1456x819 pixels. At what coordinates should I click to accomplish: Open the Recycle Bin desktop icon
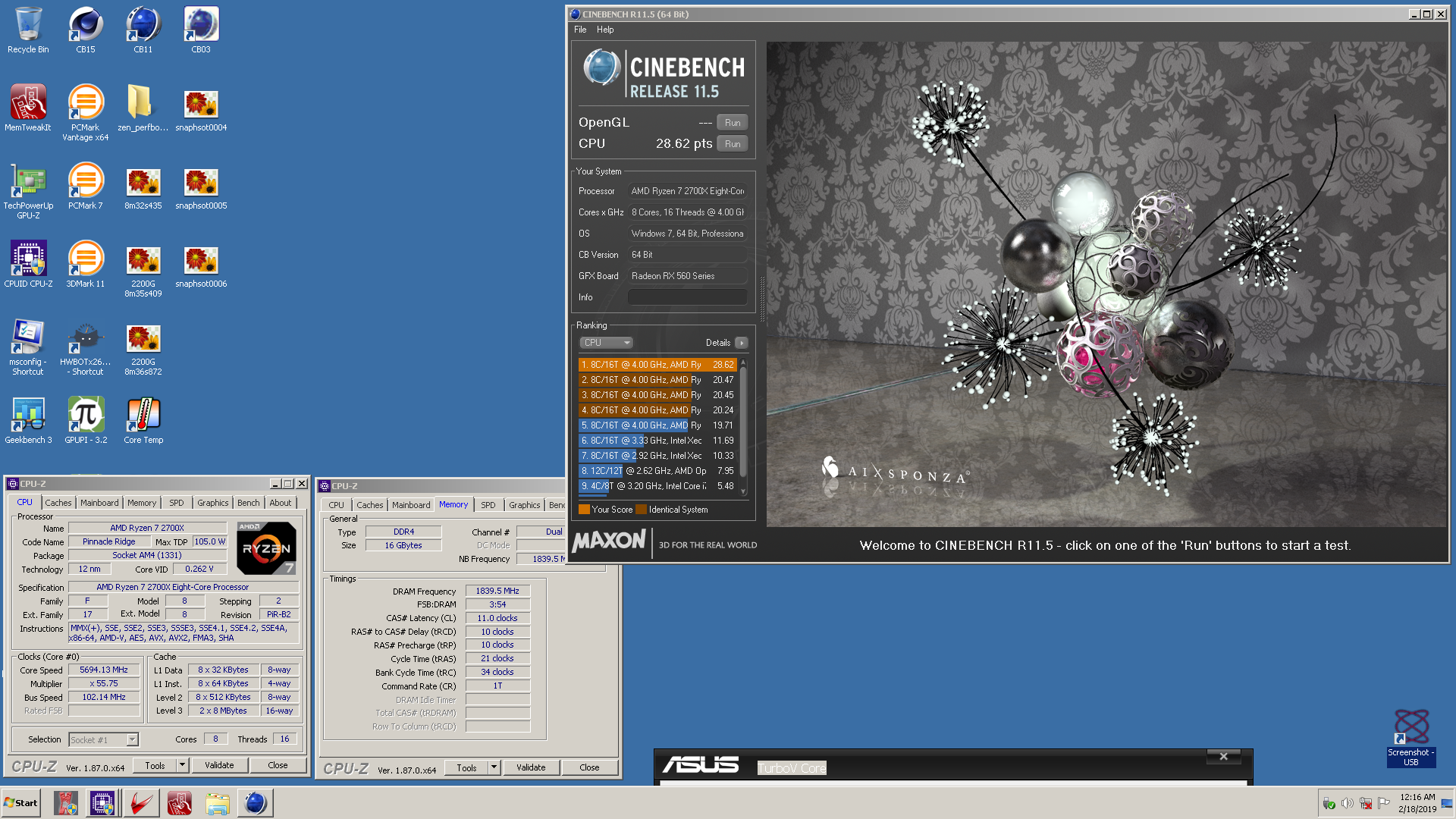pyautogui.click(x=28, y=30)
